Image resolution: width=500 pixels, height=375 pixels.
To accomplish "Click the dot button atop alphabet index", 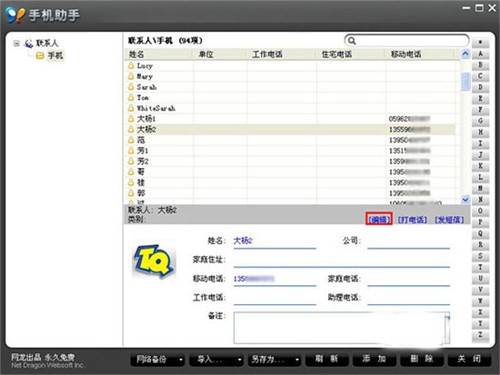I will point(480,42).
